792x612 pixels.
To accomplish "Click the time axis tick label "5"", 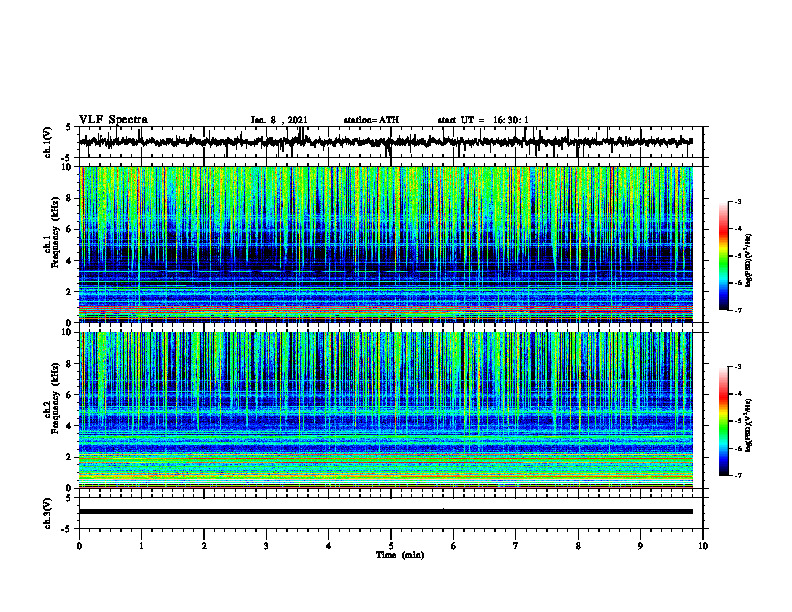I will (x=391, y=546).
